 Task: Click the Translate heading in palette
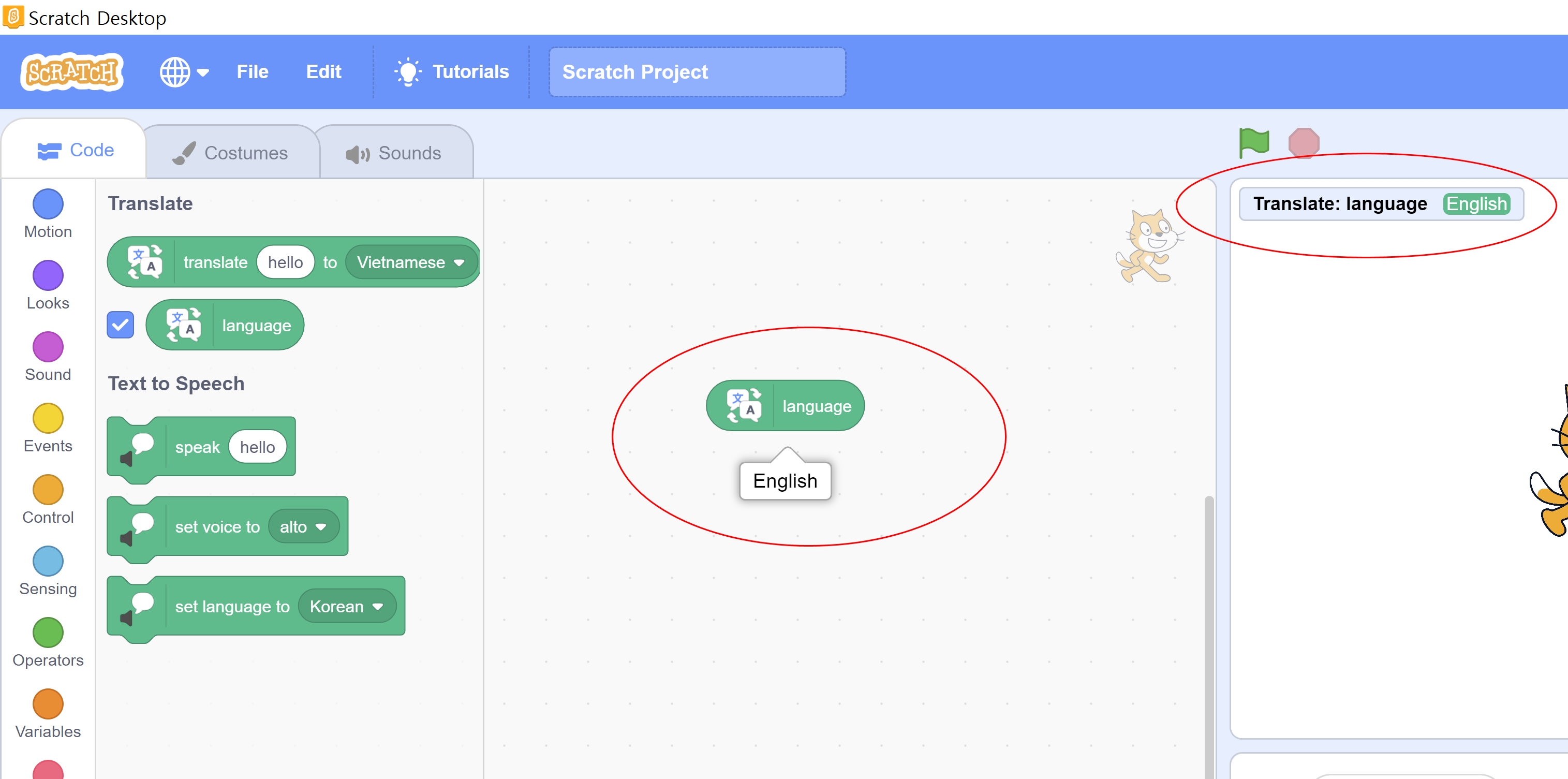click(150, 203)
